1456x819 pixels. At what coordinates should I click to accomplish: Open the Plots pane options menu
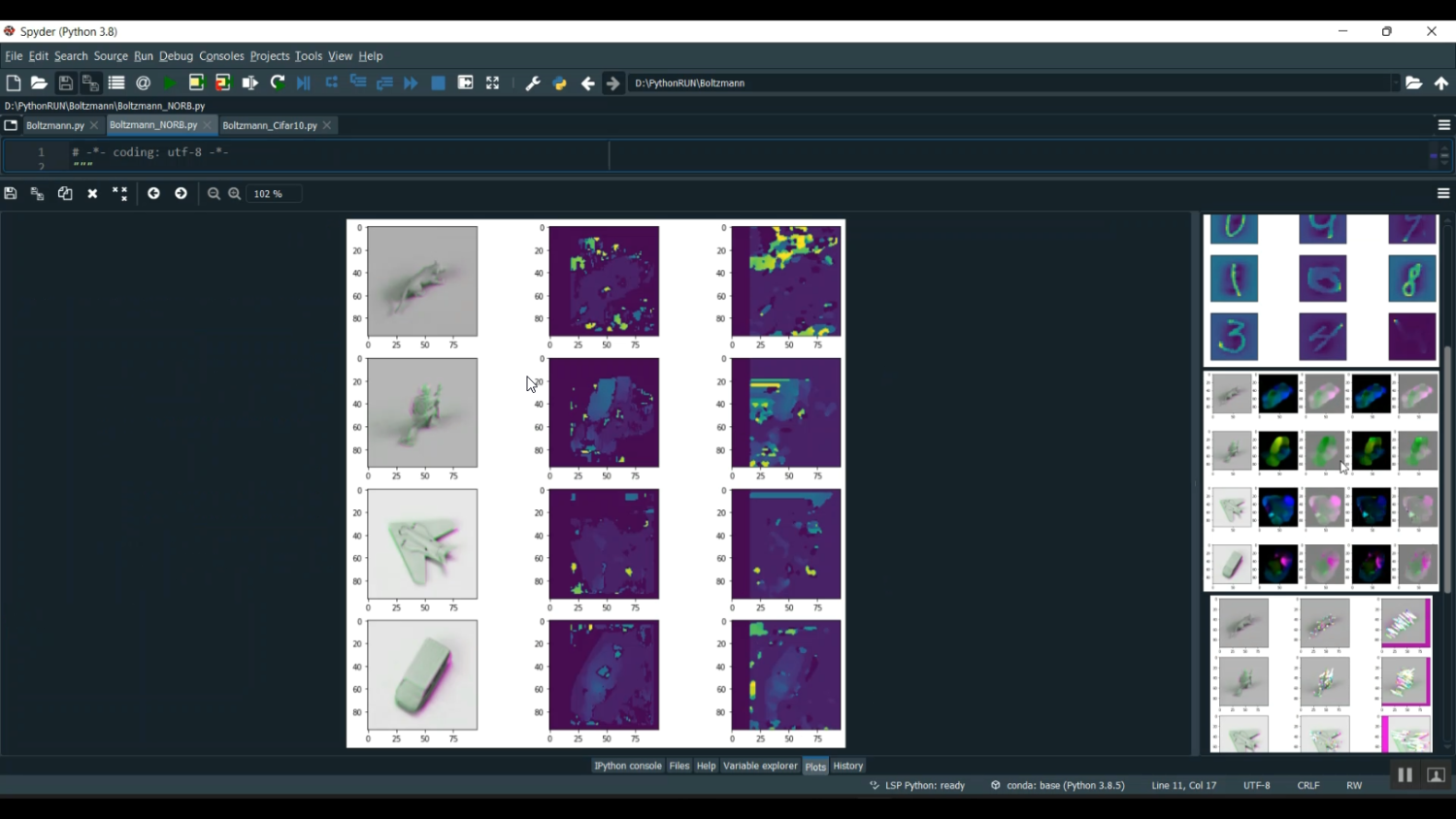1443,194
